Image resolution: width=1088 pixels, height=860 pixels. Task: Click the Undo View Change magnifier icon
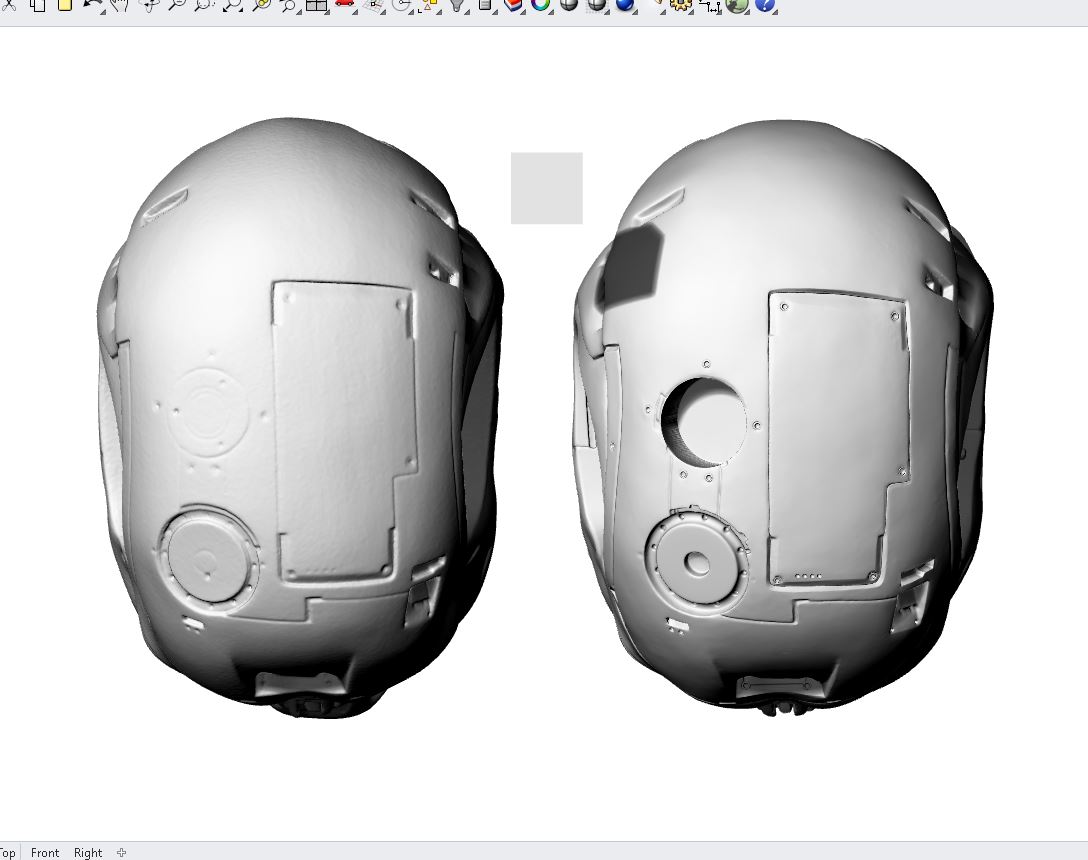coord(289,5)
